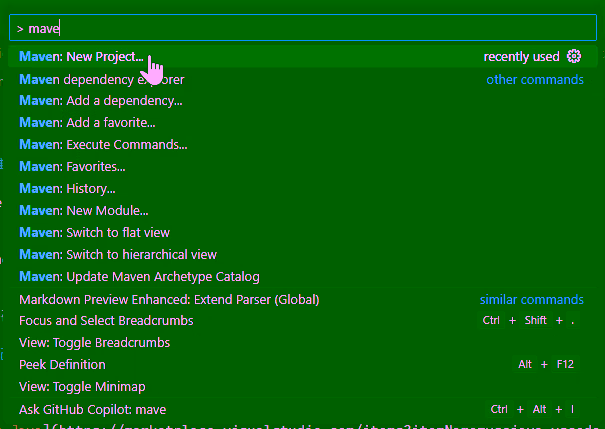The height and width of the screenshot is (429, 605).
Task: Choose Focus and Select Breadcrumbs
Action: [x=106, y=321]
